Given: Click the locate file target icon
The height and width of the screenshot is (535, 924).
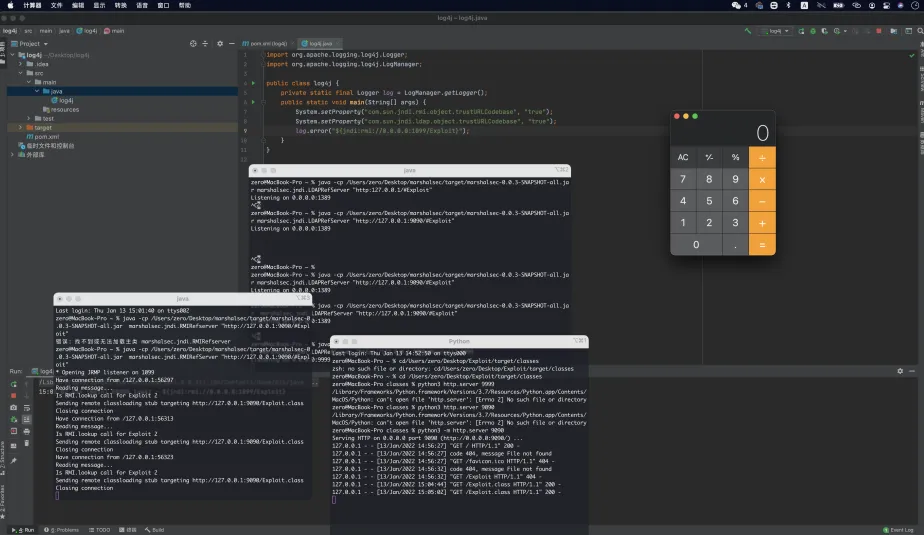Looking at the screenshot, I should coord(194,44).
